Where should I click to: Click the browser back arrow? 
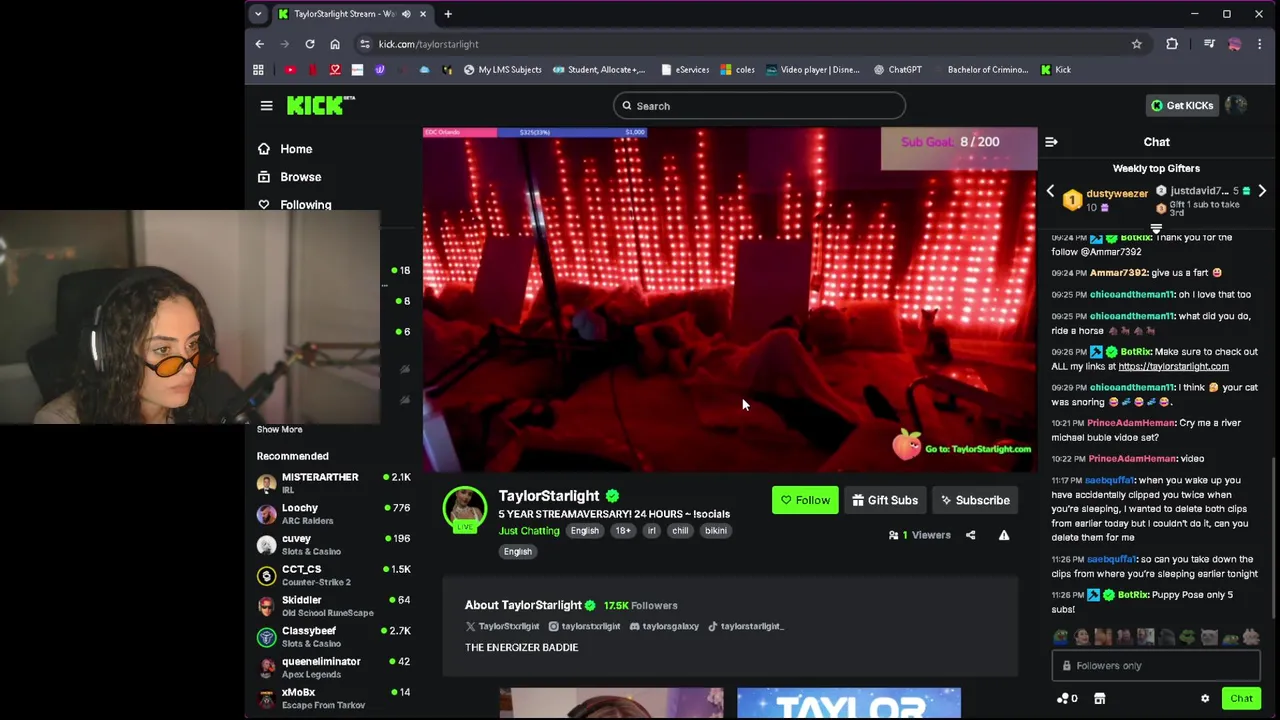tap(259, 44)
